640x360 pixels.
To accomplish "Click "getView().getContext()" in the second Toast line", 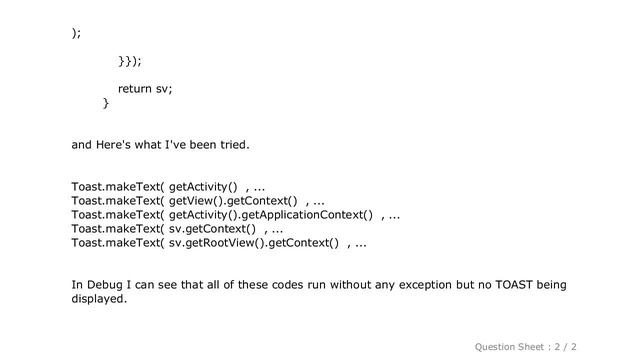I will 233,201.
